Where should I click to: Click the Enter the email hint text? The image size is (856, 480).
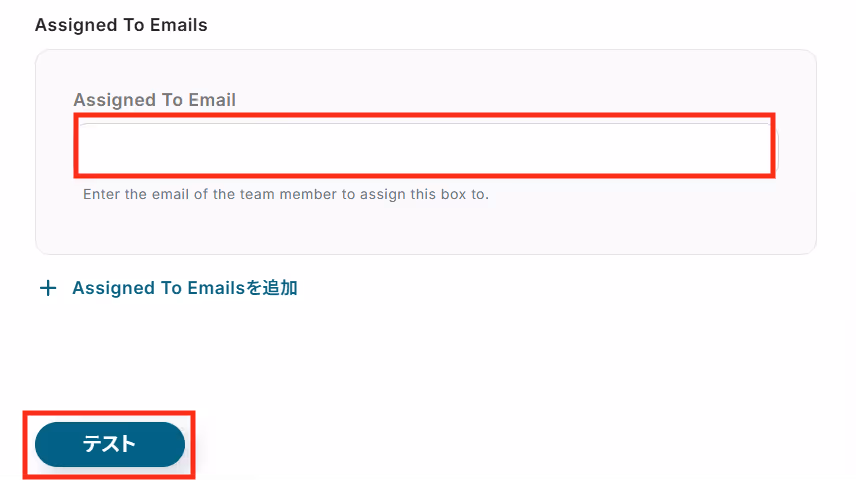286,194
